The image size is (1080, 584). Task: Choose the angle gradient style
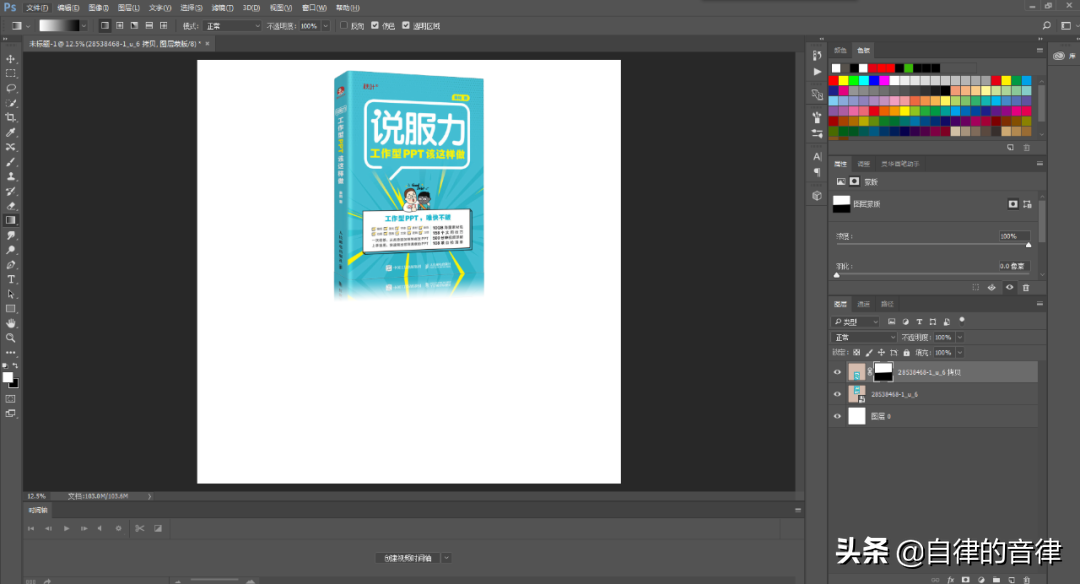pyautogui.click(x=134, y=25)
